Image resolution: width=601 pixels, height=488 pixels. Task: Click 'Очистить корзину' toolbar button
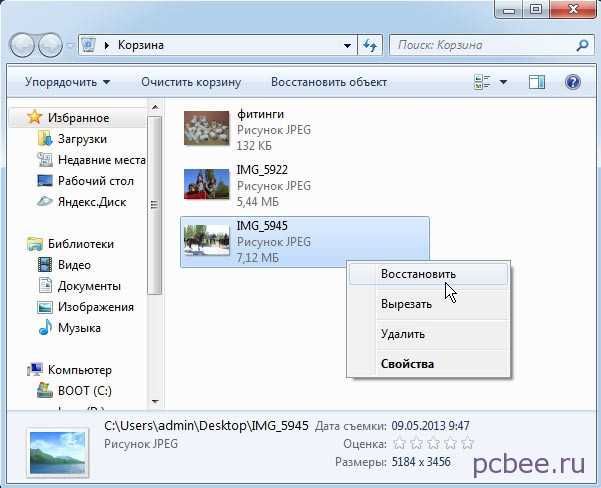(x=191, y=82)
